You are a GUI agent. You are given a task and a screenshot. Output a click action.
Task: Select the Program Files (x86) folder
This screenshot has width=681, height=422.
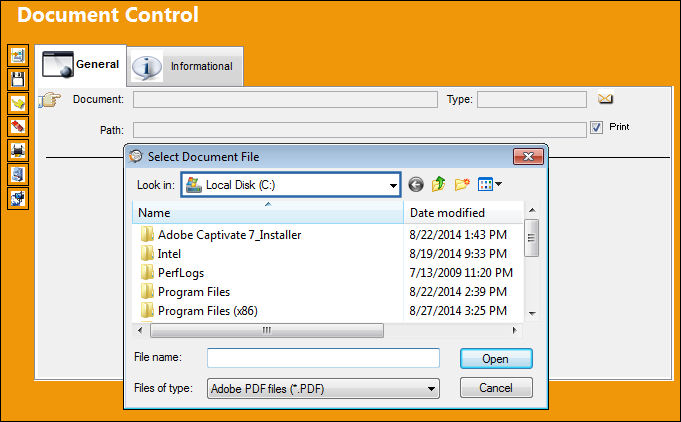pos(199,311)
